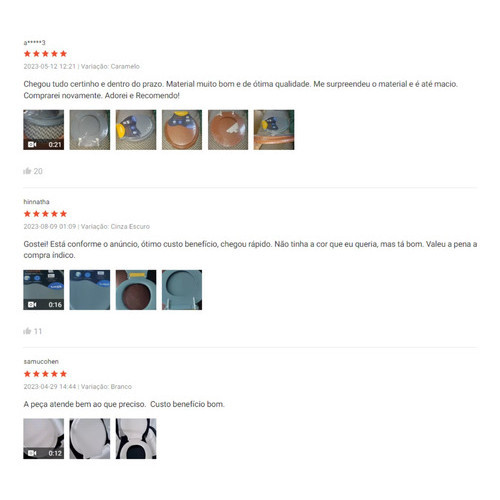Play the 0:16 video in hinnatha's review
This screenshot has height=500, width=500.
[44, 290]
